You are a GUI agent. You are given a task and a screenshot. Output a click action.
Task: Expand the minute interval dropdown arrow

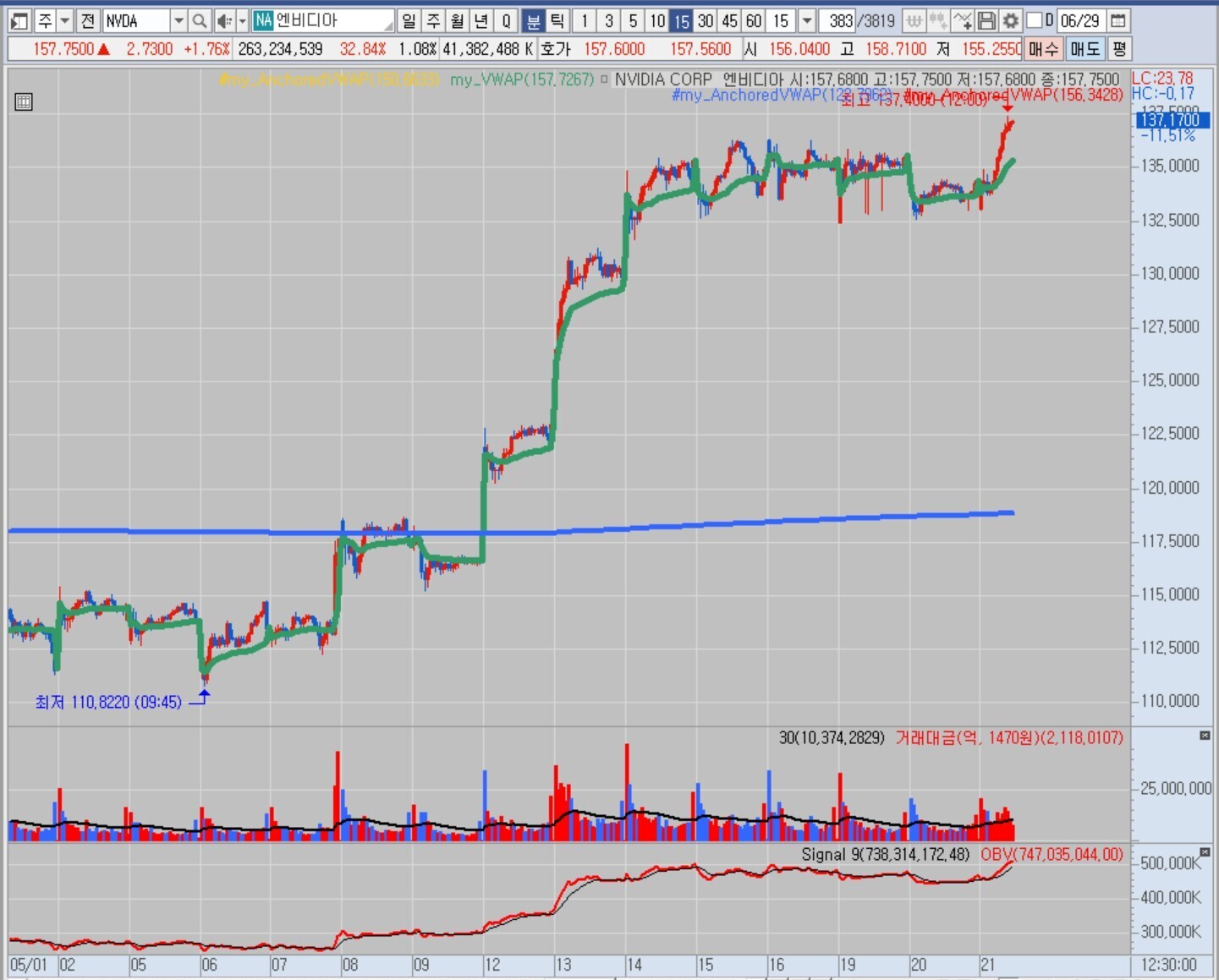806,20
